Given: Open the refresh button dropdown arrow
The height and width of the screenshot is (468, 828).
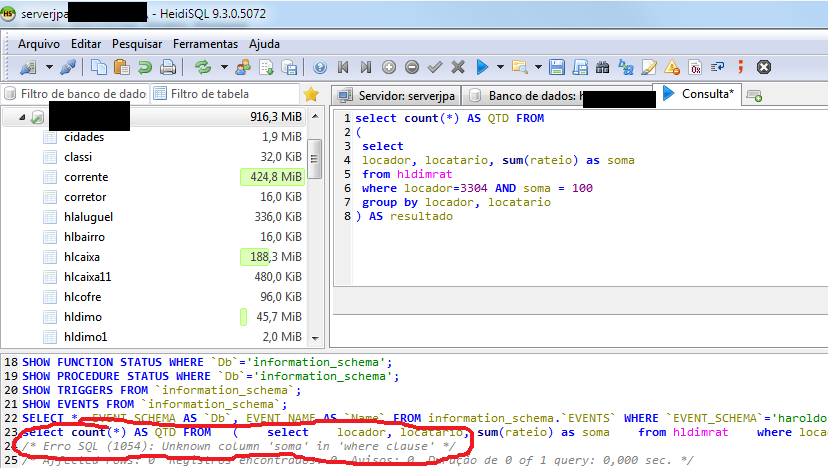Looking at the screenshot, I should pyautogui.click(x=224, y=67).
